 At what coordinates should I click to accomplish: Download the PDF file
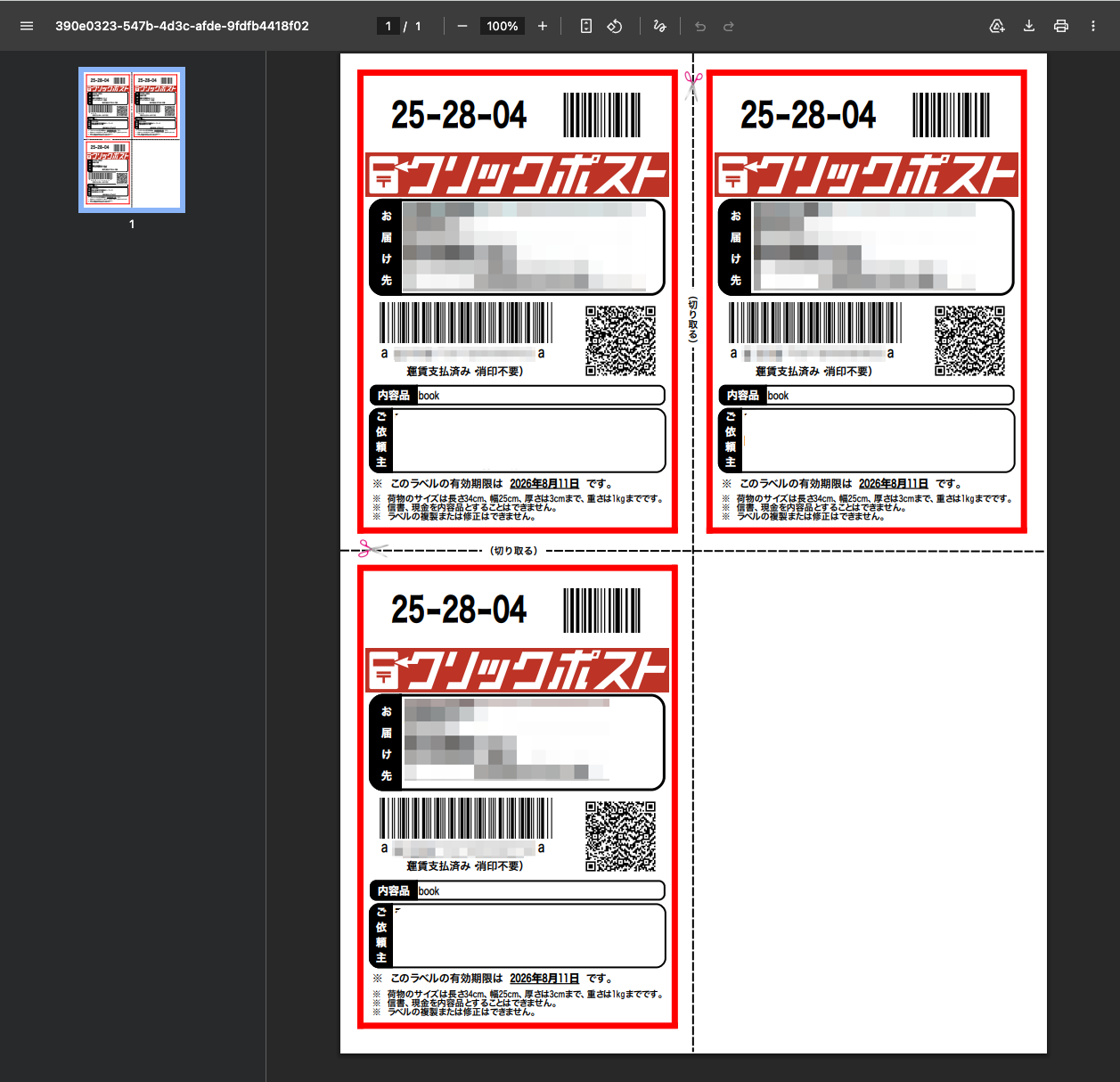point(1029,26)
